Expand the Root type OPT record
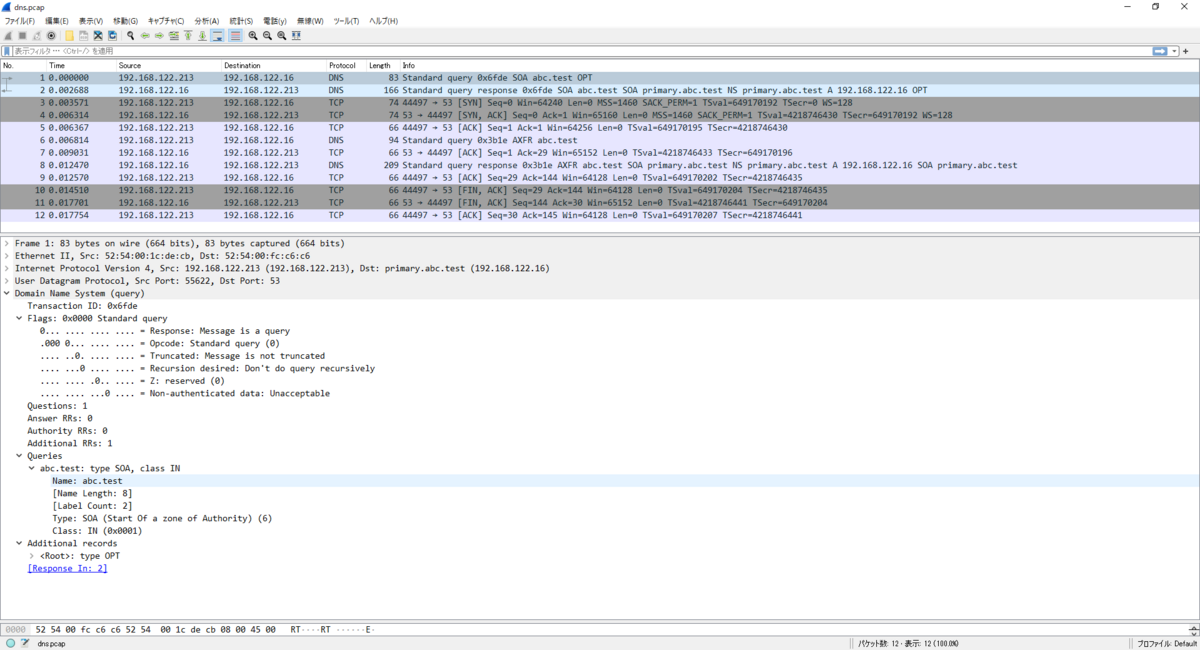Image resolution: width=1200 pixels, height=650 pixels. (x=33, y=555)
